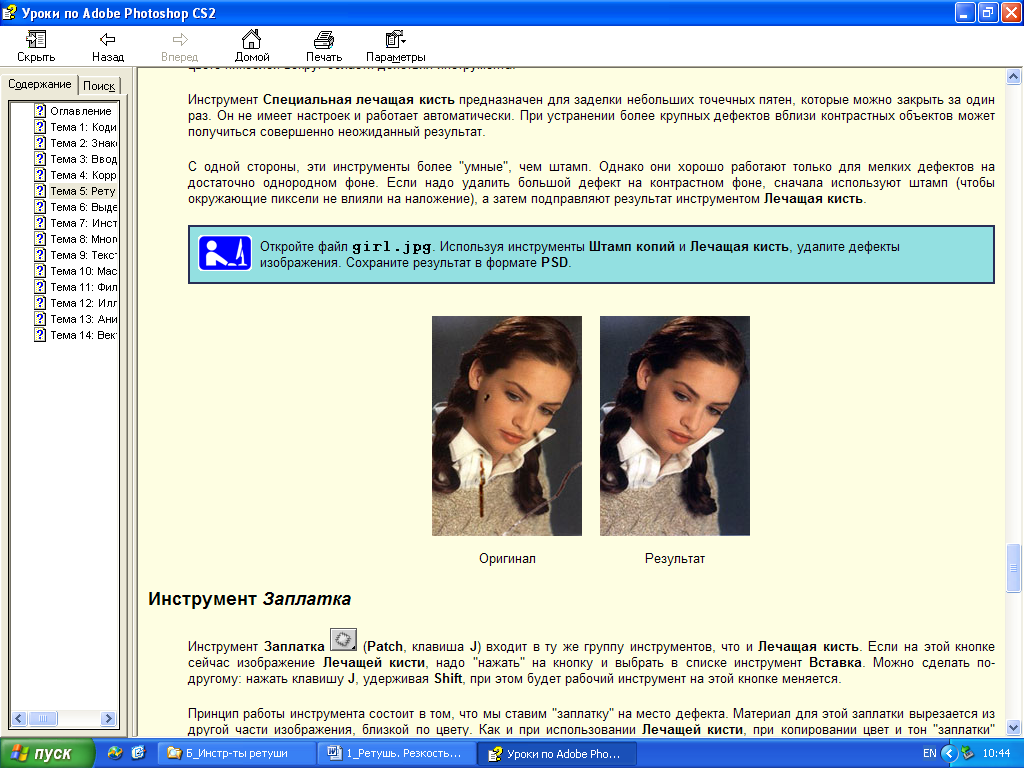Click the content pane scroll down arrow
Image resolution: width=1024 pixels, height=768 pixels.
pyautogui.click(x=1014, y=727)
